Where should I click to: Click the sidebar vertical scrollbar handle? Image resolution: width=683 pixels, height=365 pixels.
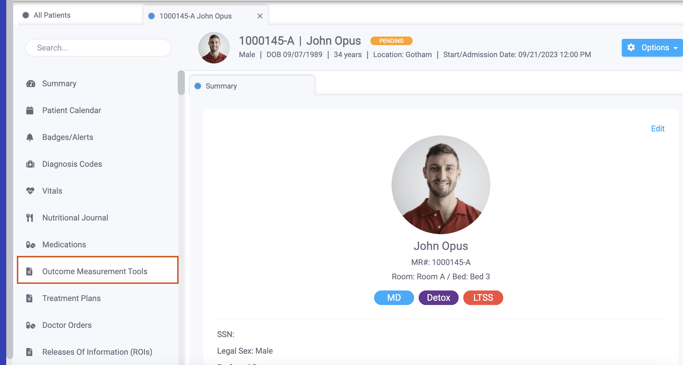click(x=181, y=83)
